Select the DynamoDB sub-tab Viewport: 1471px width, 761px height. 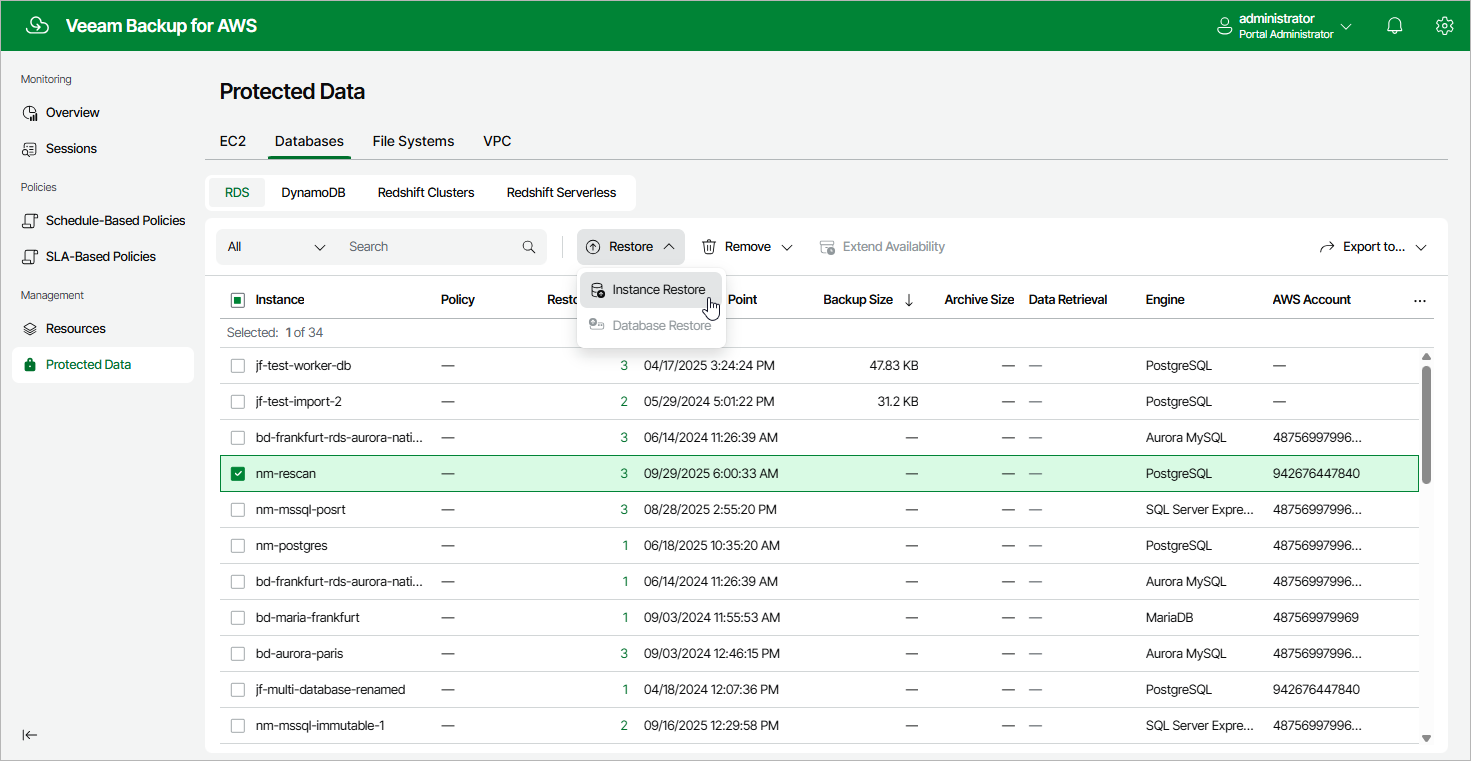(313, 193)
